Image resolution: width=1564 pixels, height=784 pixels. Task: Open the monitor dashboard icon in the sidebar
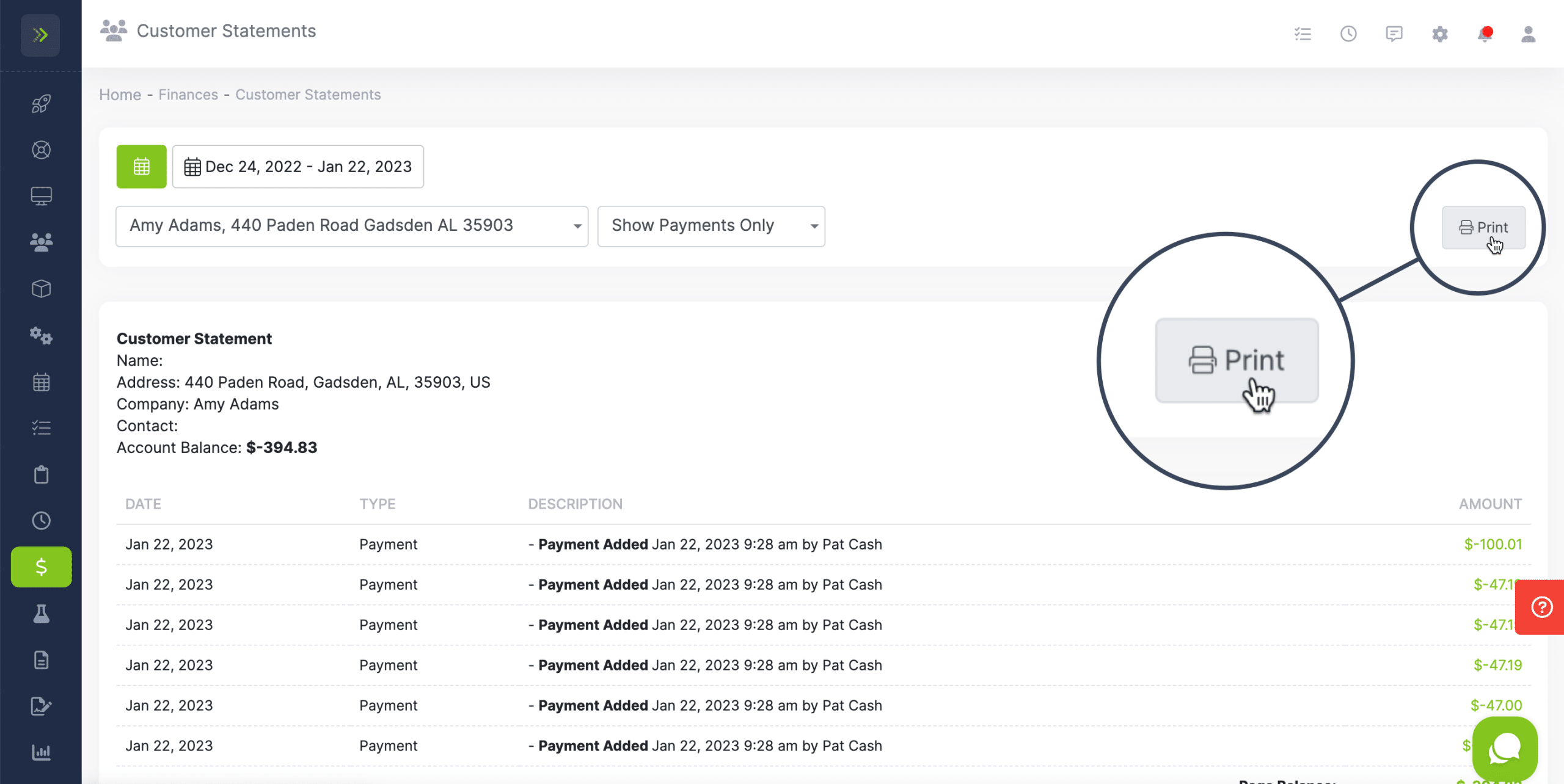[x=41, y=196]
